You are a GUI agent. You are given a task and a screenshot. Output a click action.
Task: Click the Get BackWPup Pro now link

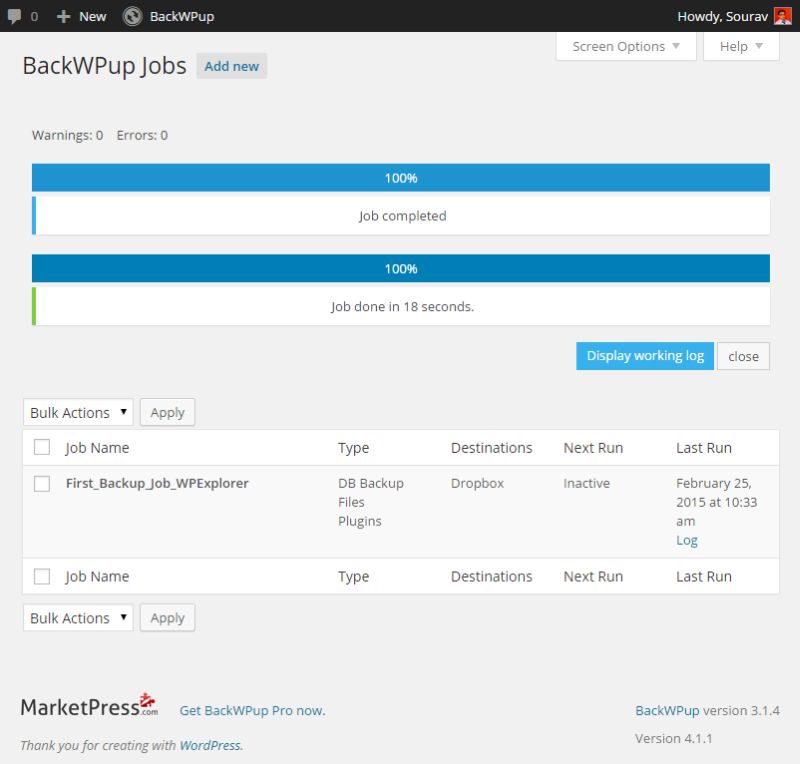252,710
